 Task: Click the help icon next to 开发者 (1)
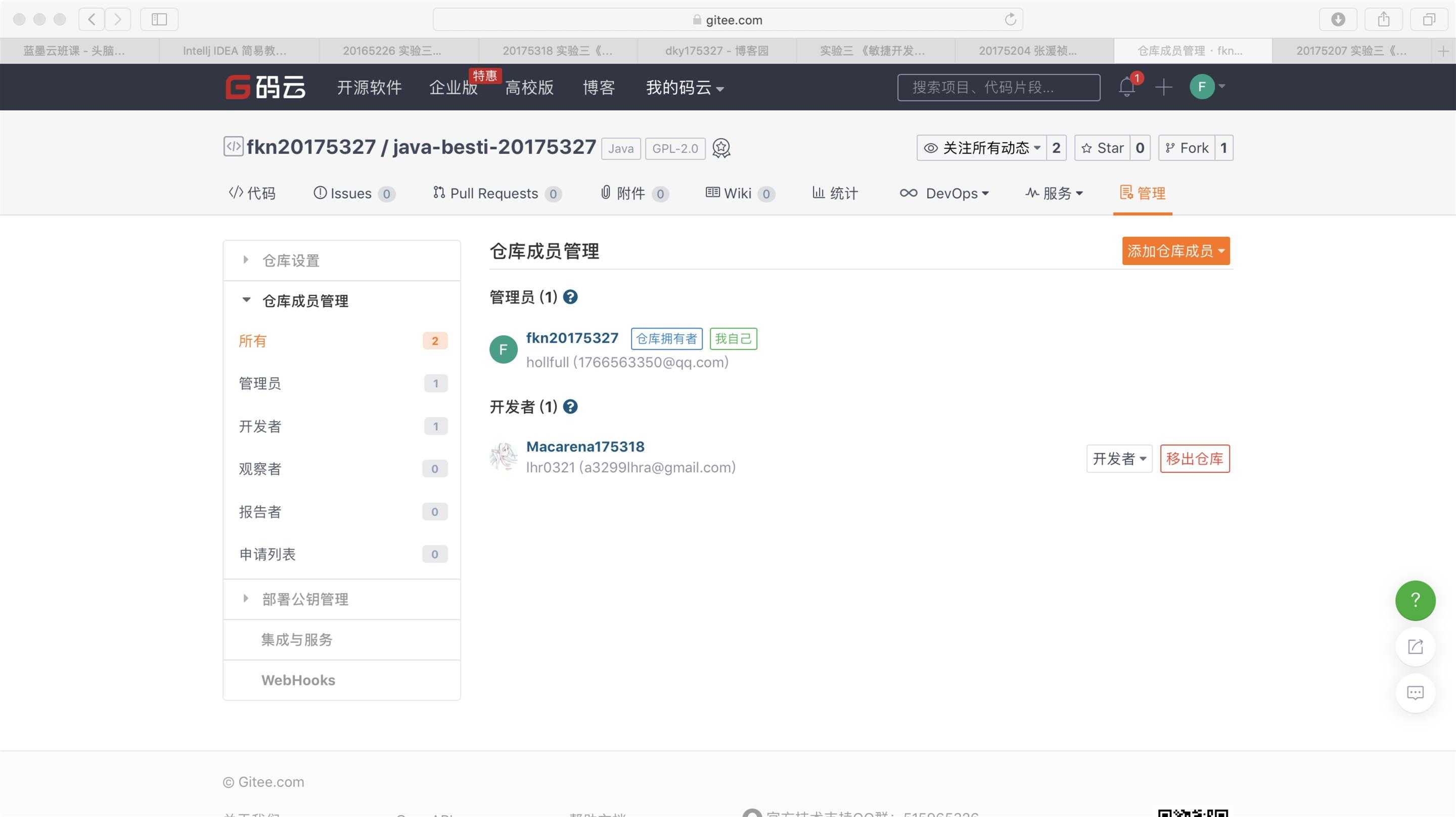(x=570, y=406)
